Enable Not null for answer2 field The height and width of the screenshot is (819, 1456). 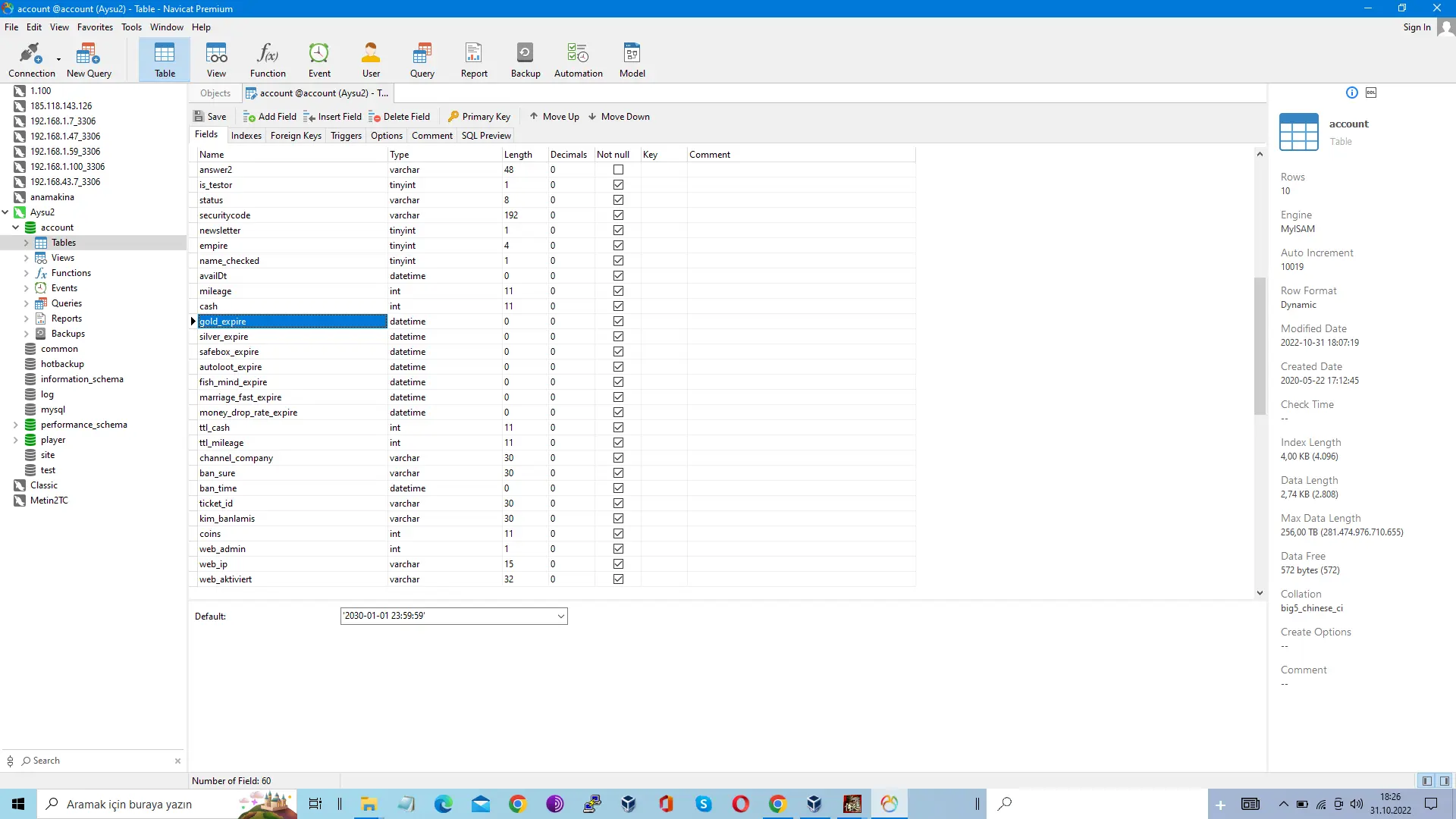coord(618,170)
